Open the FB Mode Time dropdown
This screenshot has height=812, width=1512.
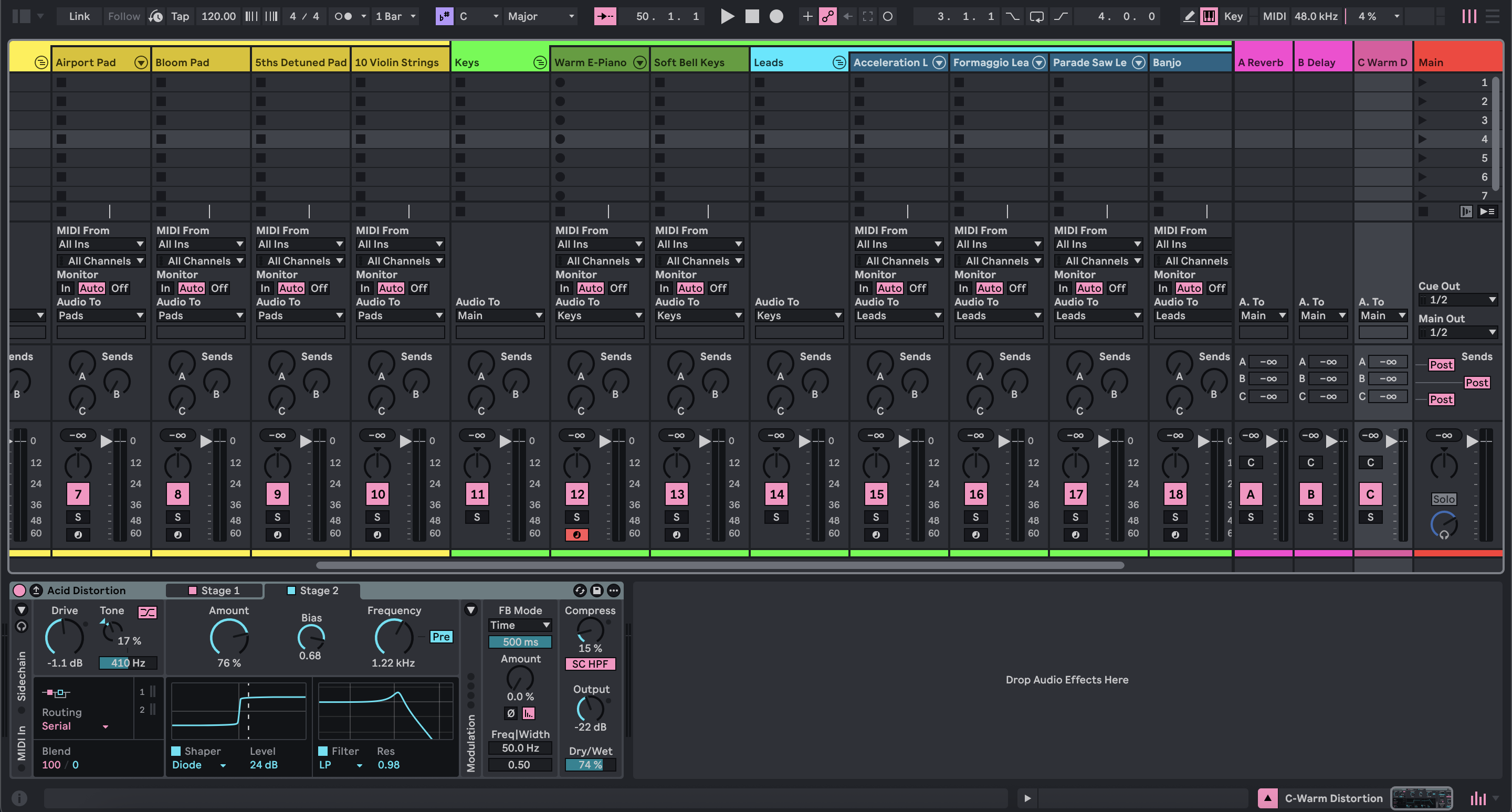click(x=520, y=625)
